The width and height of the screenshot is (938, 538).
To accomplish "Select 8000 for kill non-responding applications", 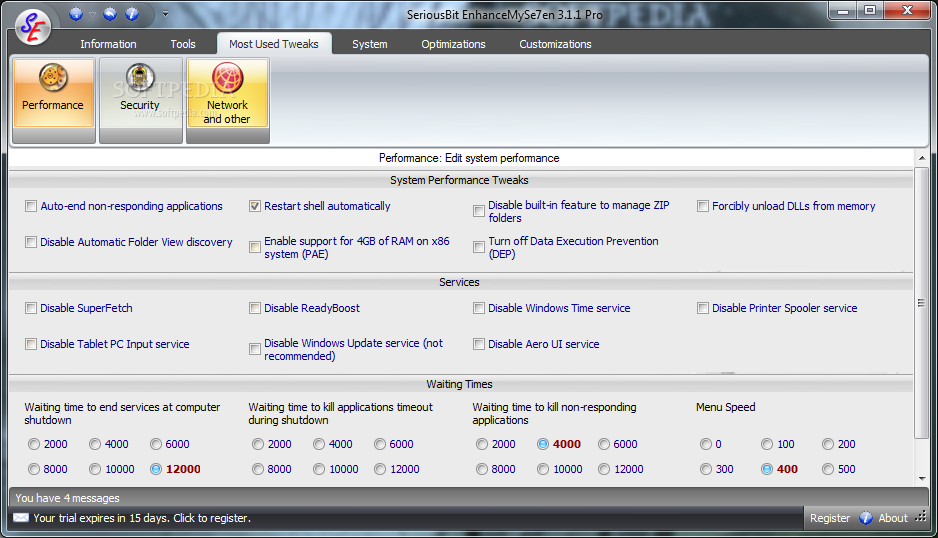I will (482, 469).
